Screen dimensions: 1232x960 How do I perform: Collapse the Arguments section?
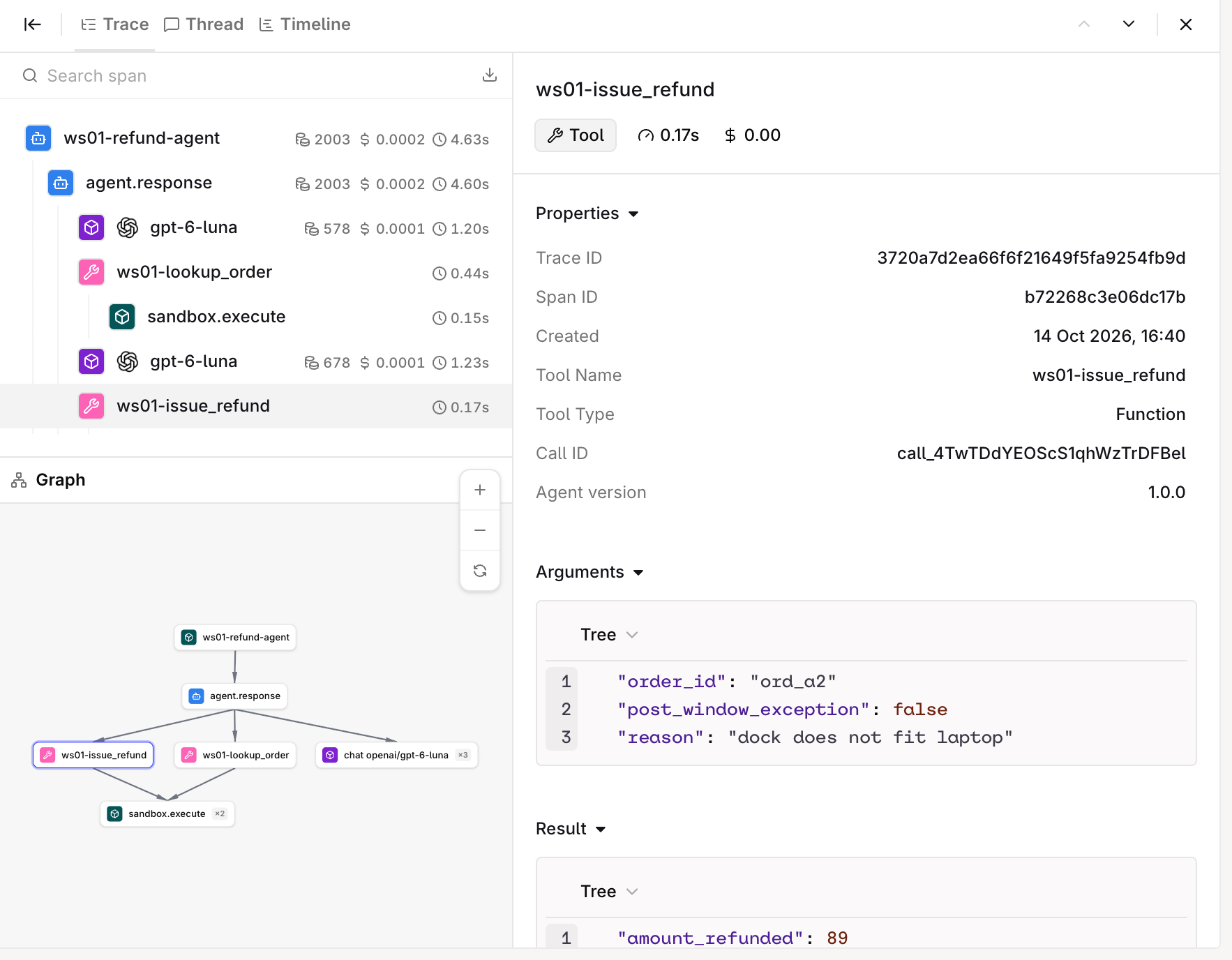point(590,572)
